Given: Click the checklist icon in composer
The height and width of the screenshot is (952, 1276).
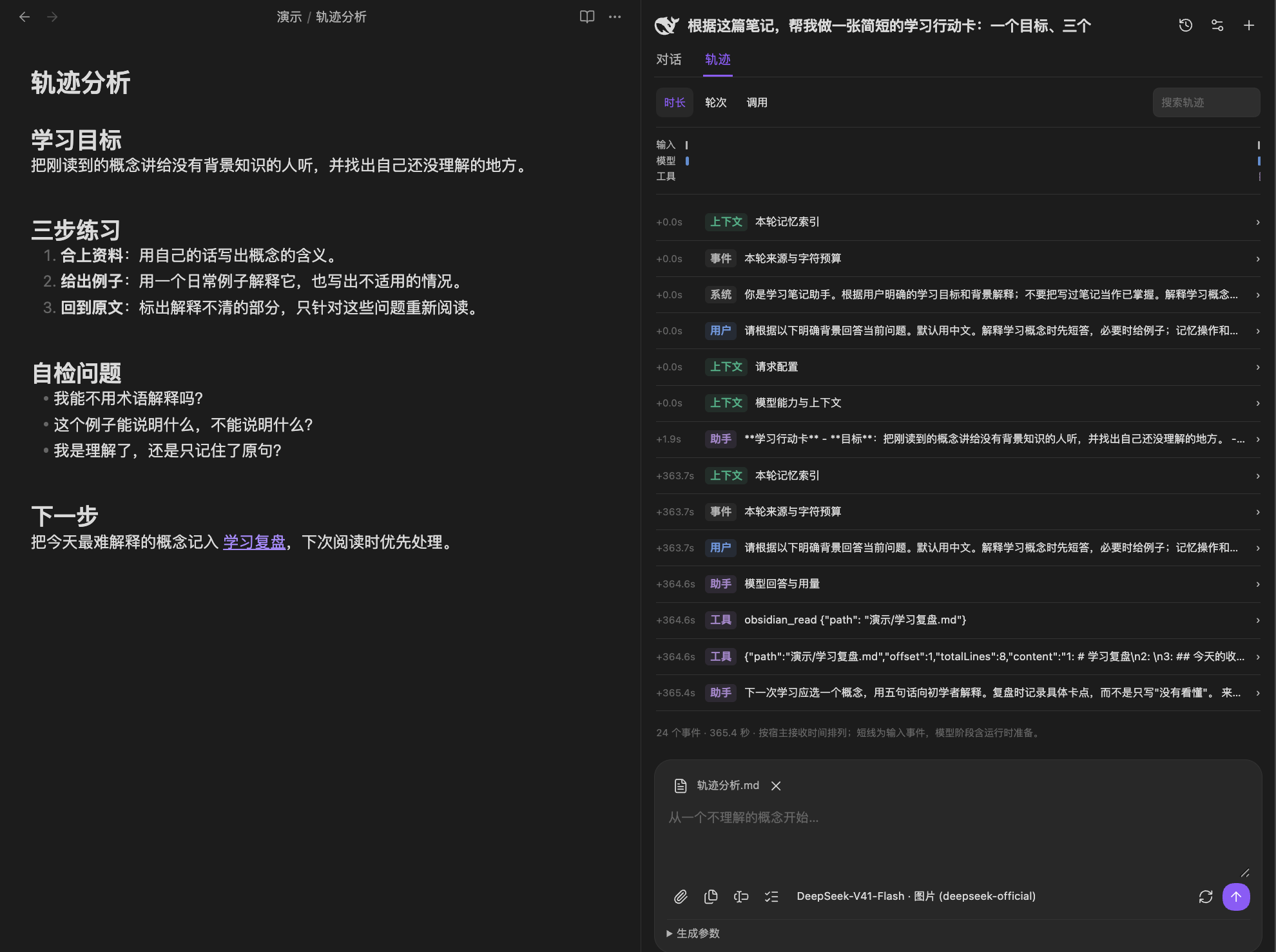Looking at the screenshot, I should pyautogui.click(x=771, y=897).
